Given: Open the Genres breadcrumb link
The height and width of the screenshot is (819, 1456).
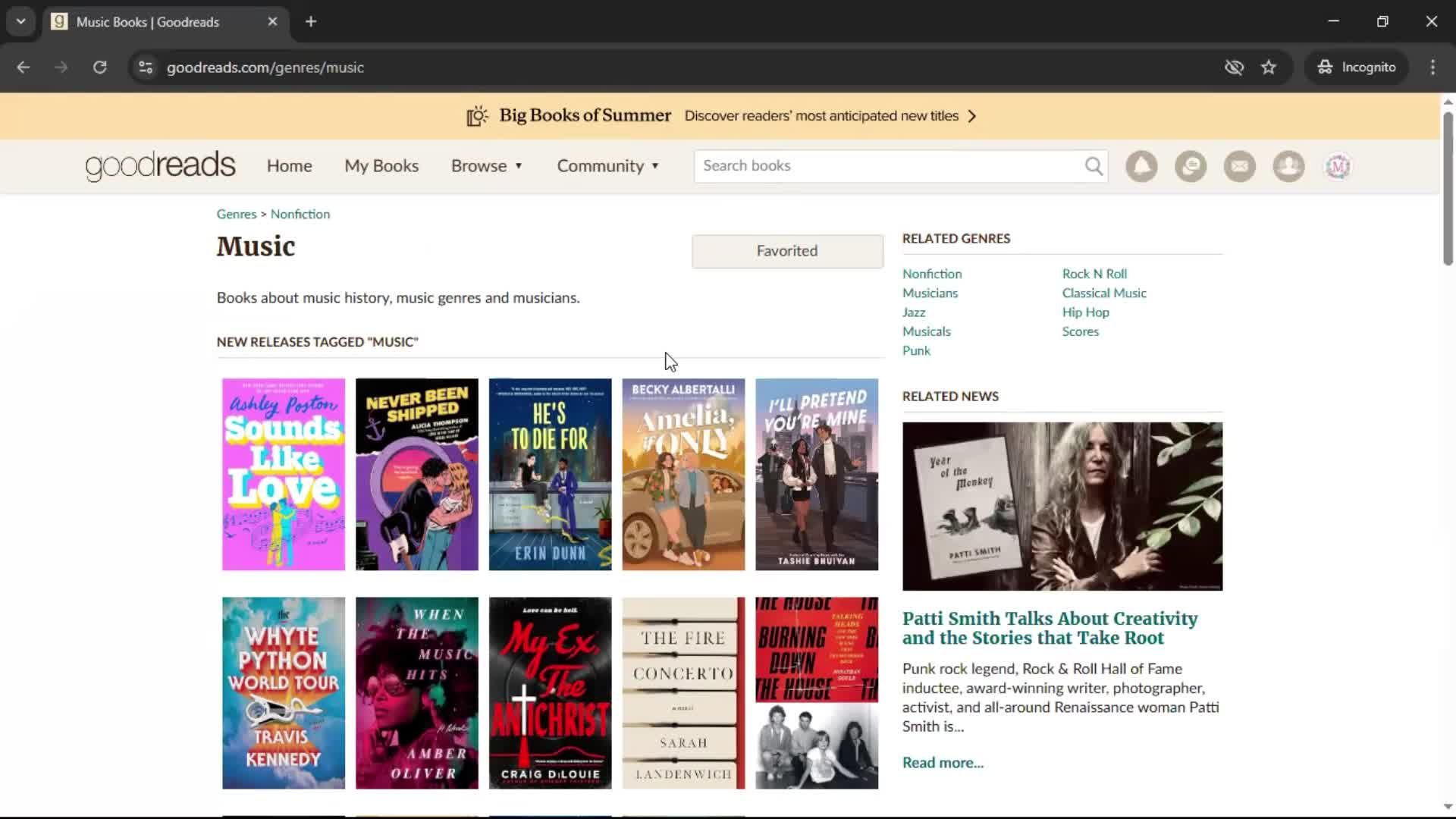Looking at the screenshot, I should 237,215.
